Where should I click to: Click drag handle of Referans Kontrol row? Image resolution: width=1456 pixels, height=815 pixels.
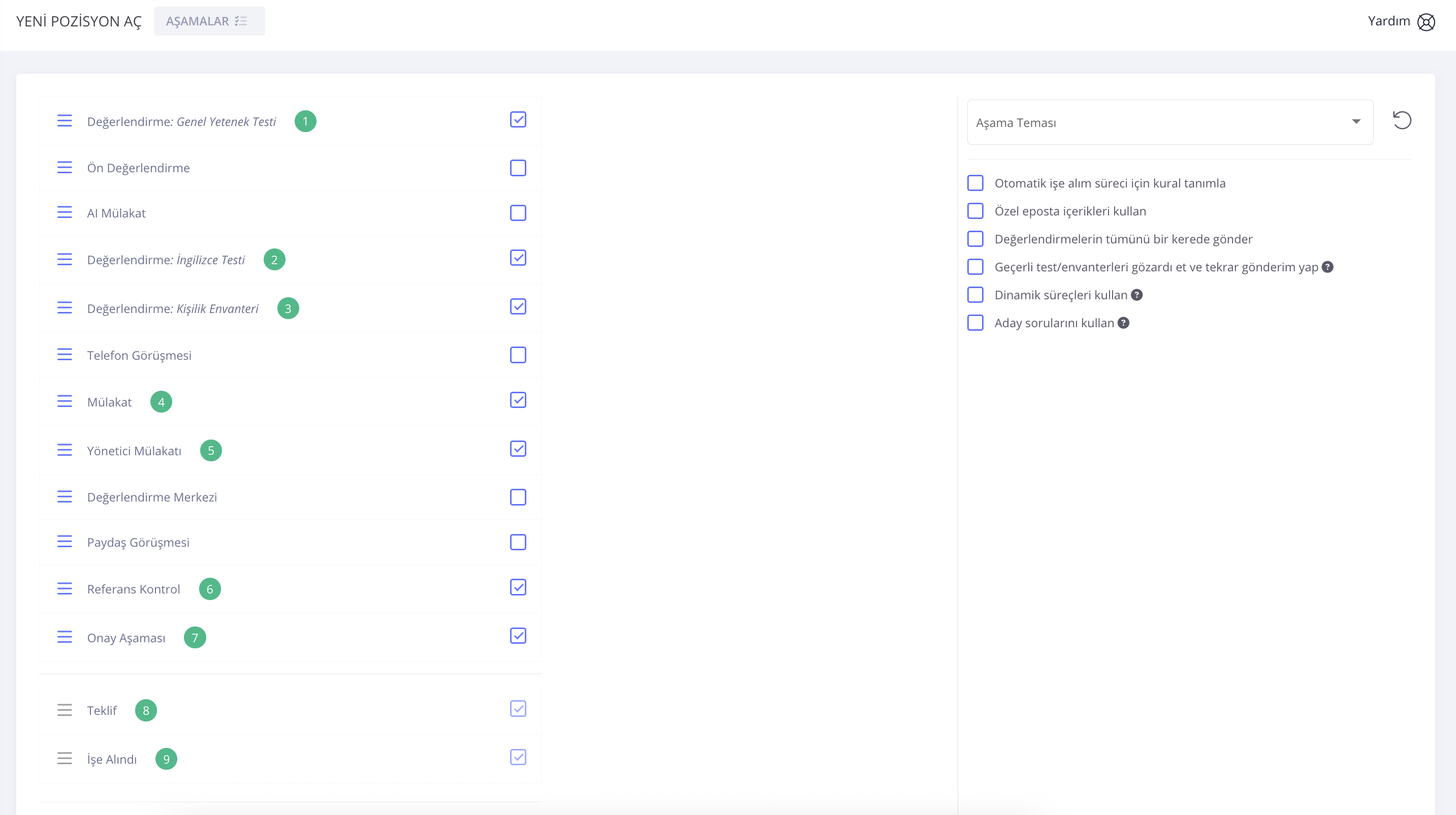click(x=65, y=589)
